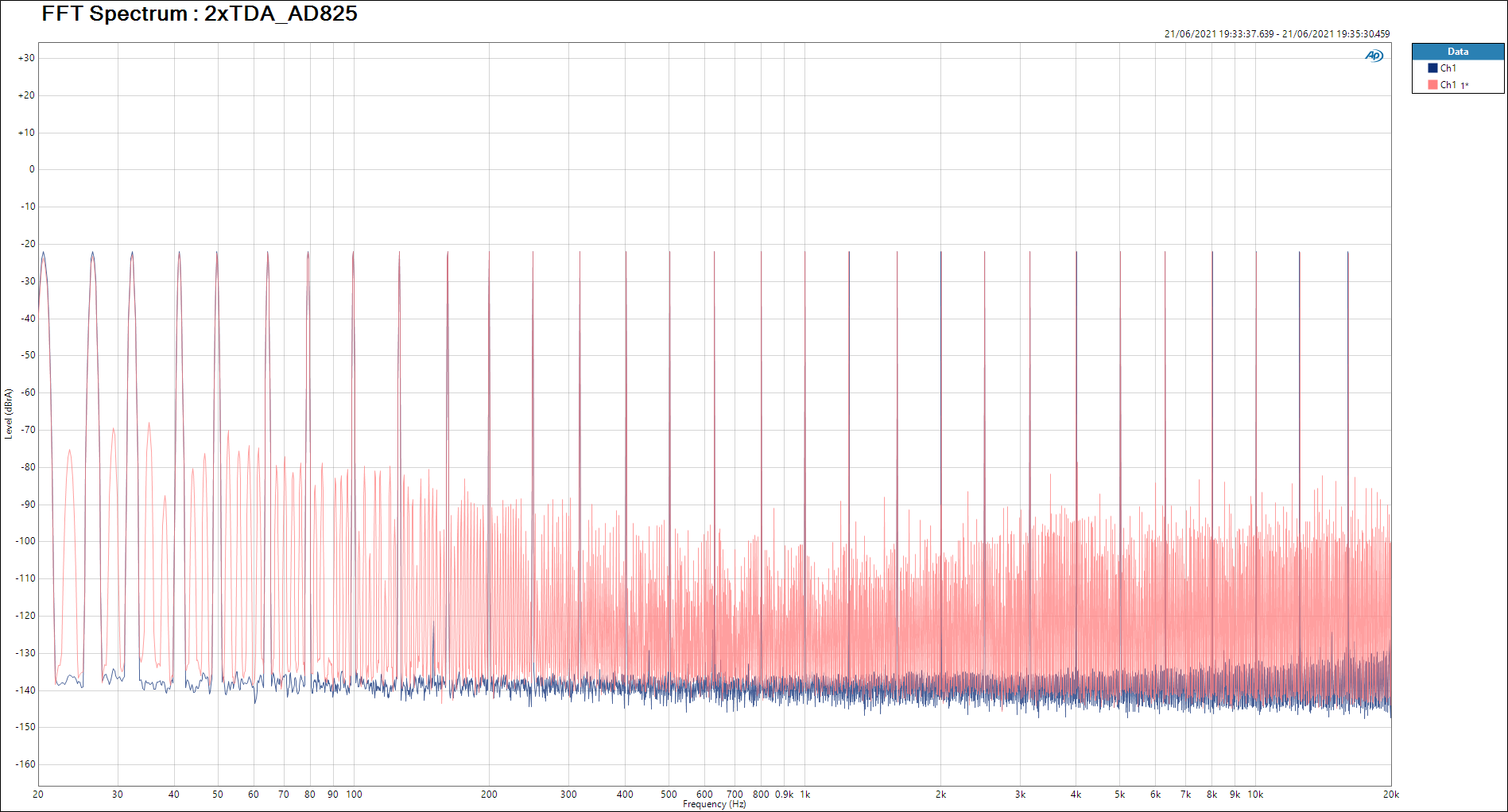Click the FFT Spectrum graph title

coord(200,14)
